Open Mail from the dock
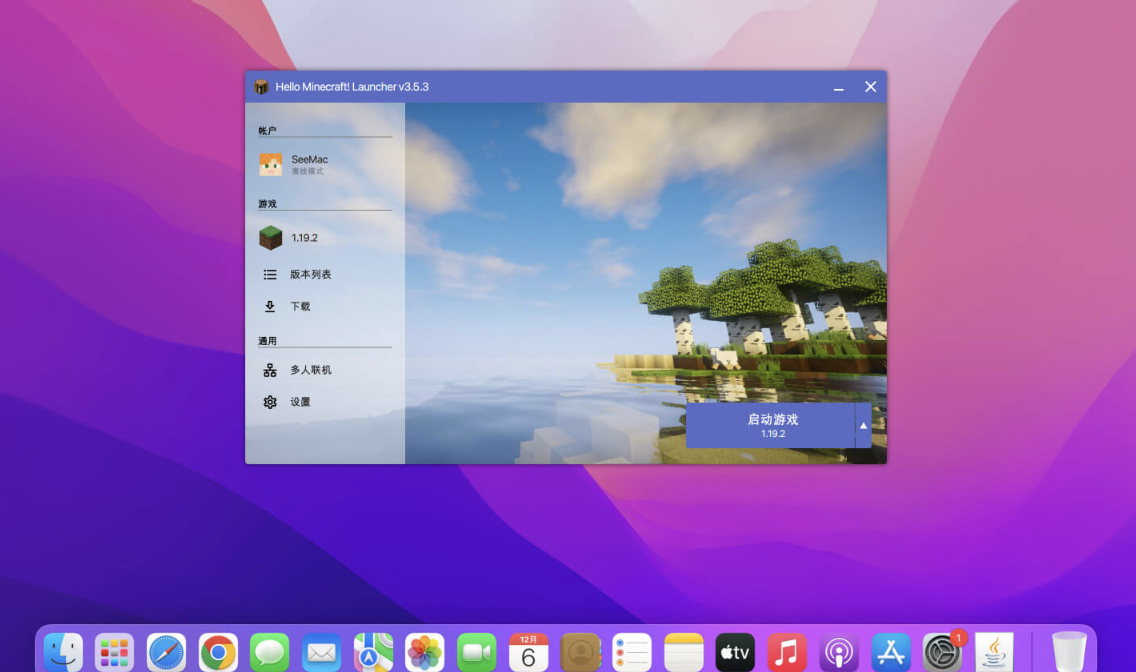 [x=322, y=652]
